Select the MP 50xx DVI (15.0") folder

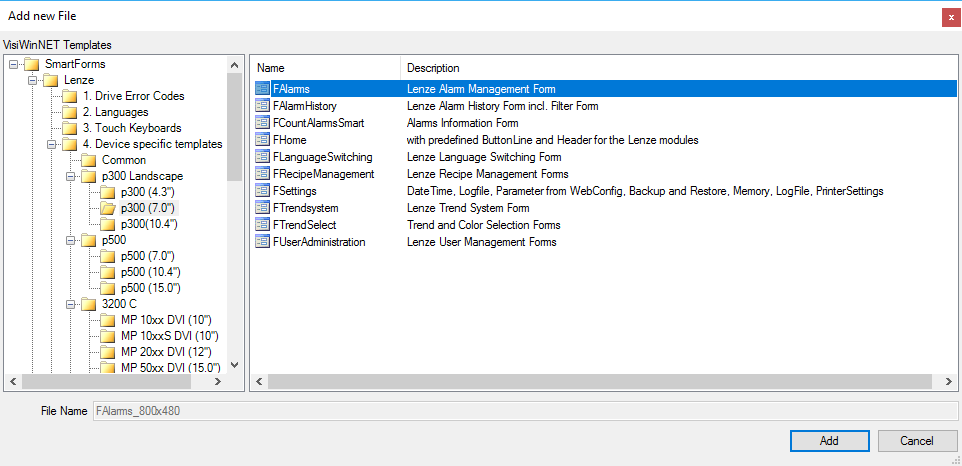click(171, 368)
